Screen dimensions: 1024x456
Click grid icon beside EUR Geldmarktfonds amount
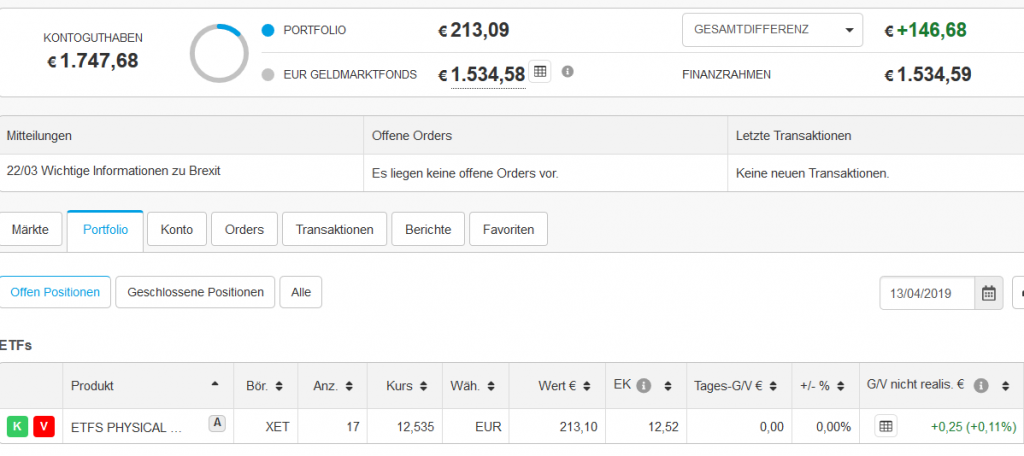tap(540, 72)
